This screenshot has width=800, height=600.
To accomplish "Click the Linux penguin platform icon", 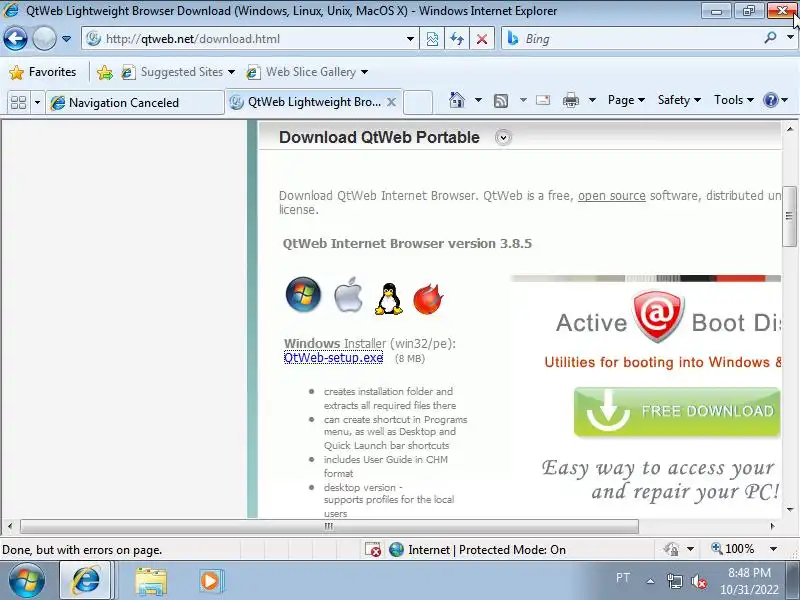I will [x=389, y=298].
